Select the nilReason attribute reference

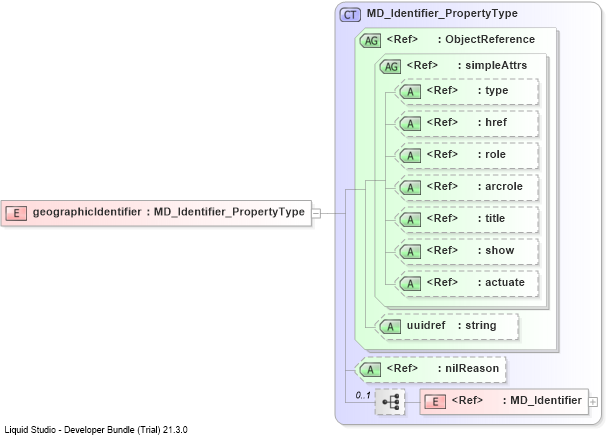coord(432,370)
